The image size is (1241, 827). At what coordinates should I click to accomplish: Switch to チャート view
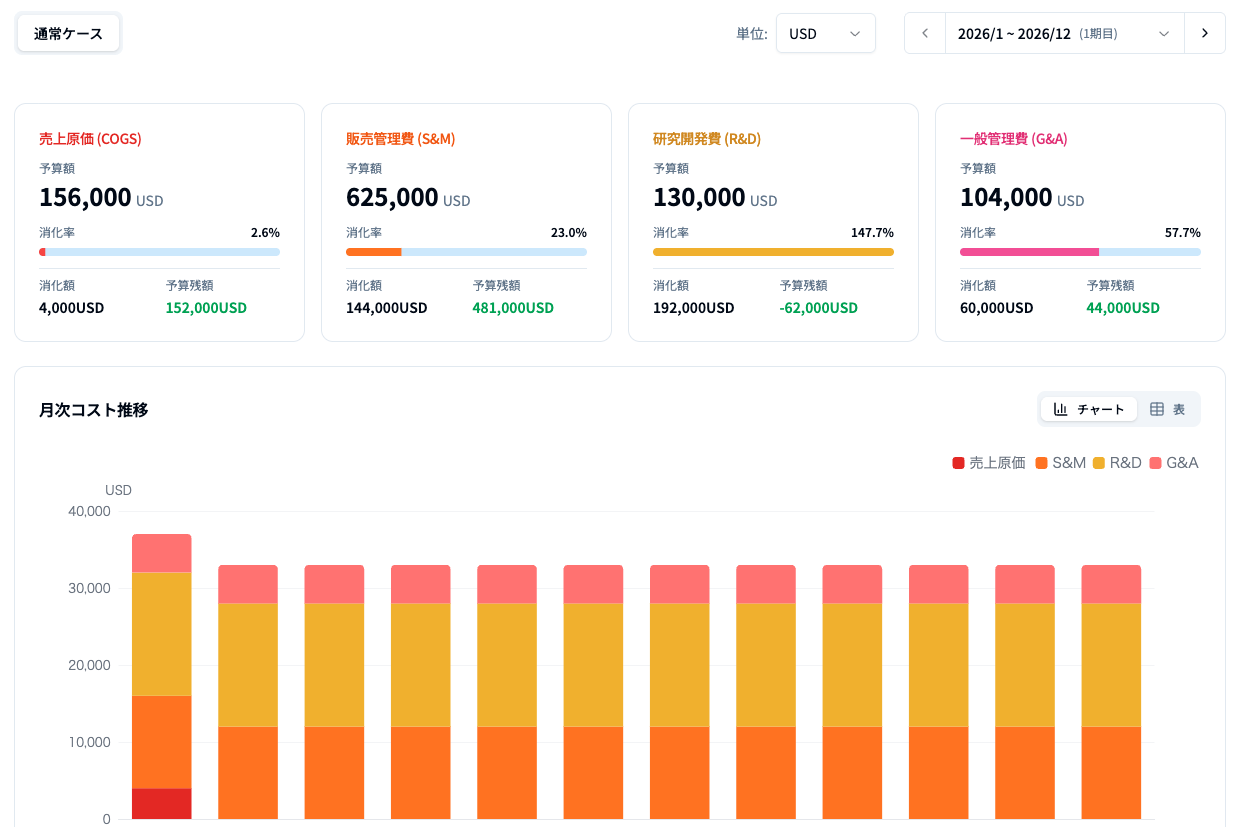(1089, 409)
